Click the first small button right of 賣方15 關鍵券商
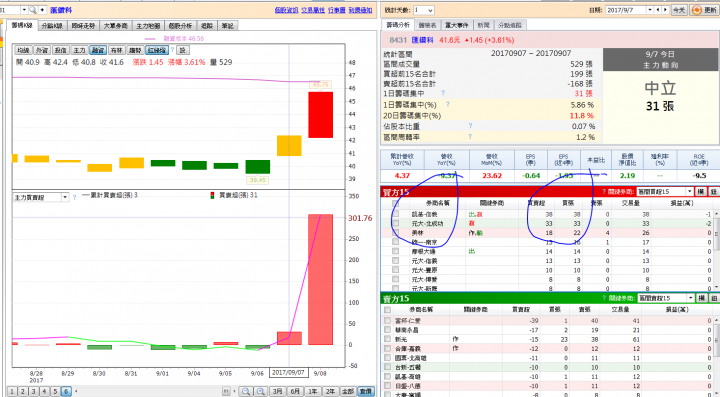Viewport: 720px width, 397px height. pyautogui.click(x=701, y=298)
